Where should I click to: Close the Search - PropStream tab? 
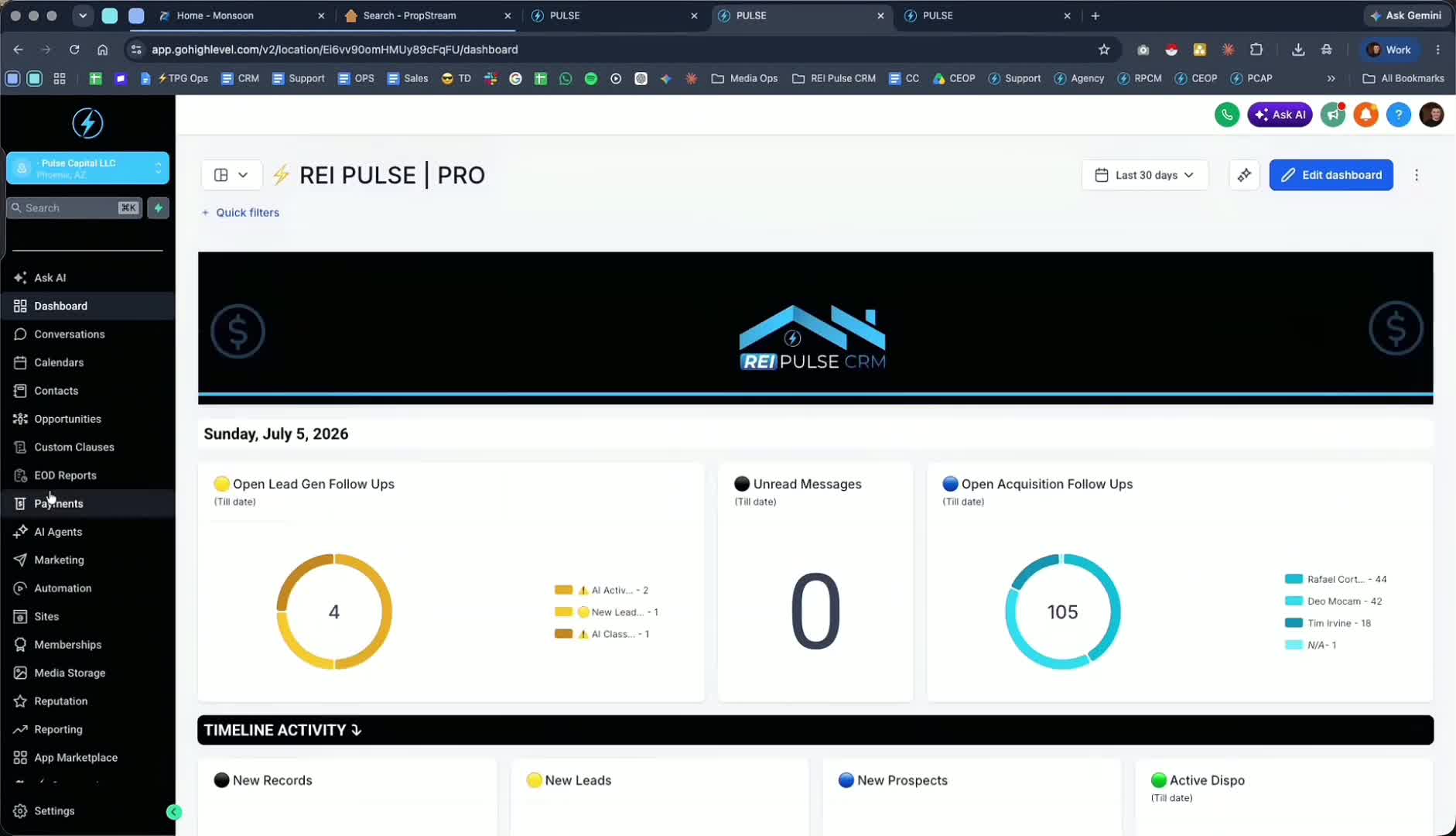click(508, 15)
